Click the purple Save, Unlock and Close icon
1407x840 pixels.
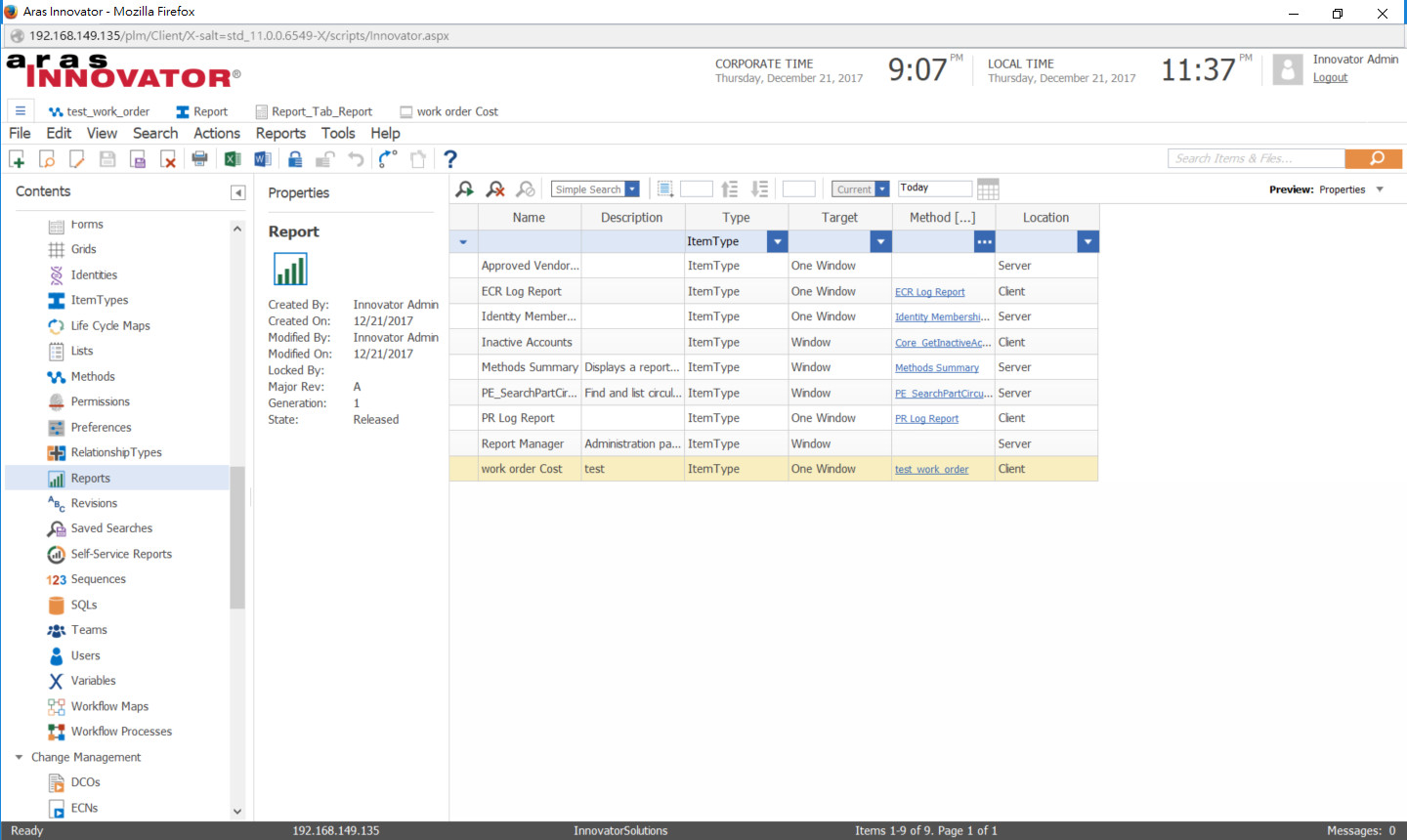pyautogui.click(x=138, y=159)
